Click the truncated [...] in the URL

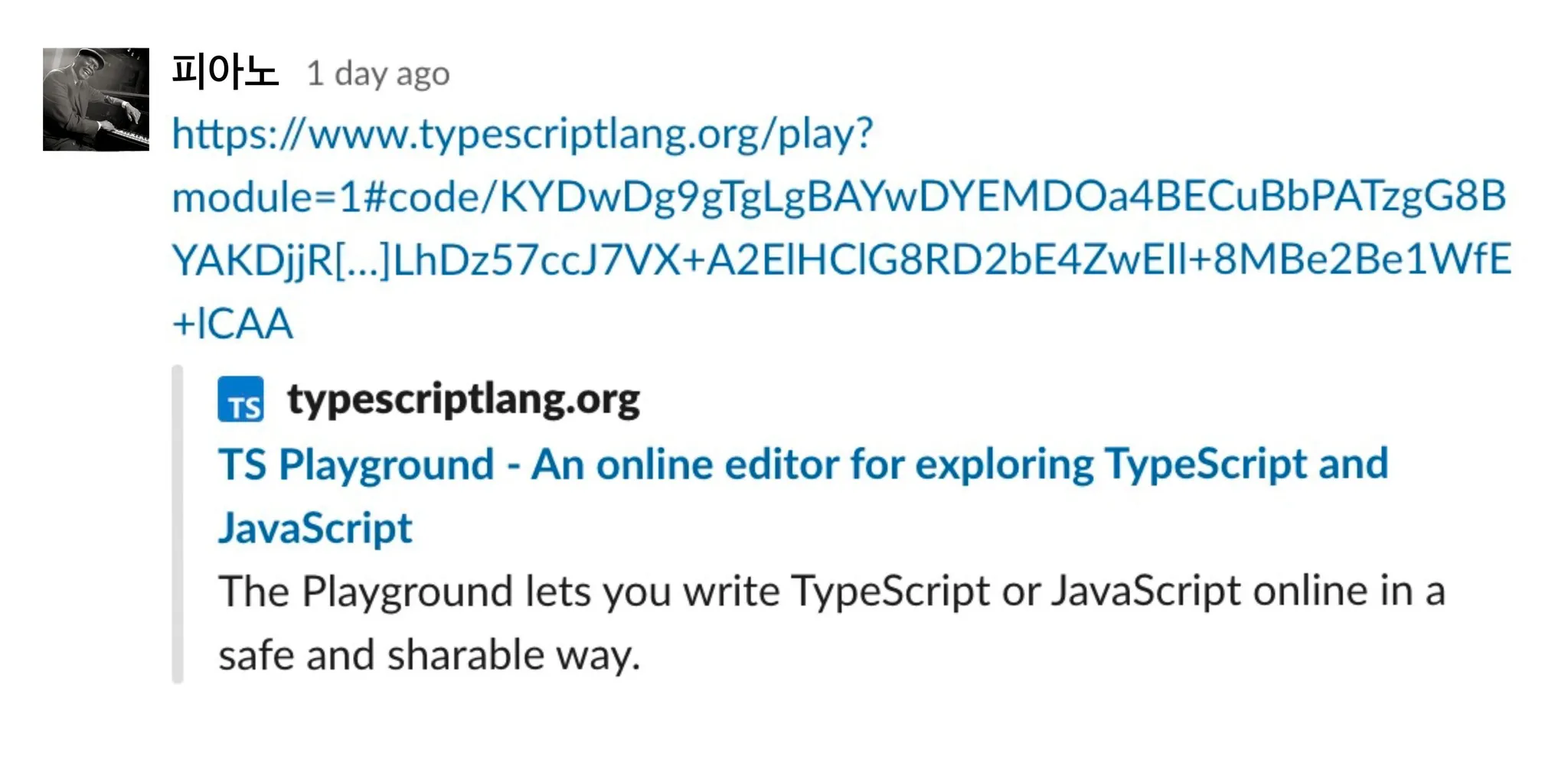coord(363,260)
